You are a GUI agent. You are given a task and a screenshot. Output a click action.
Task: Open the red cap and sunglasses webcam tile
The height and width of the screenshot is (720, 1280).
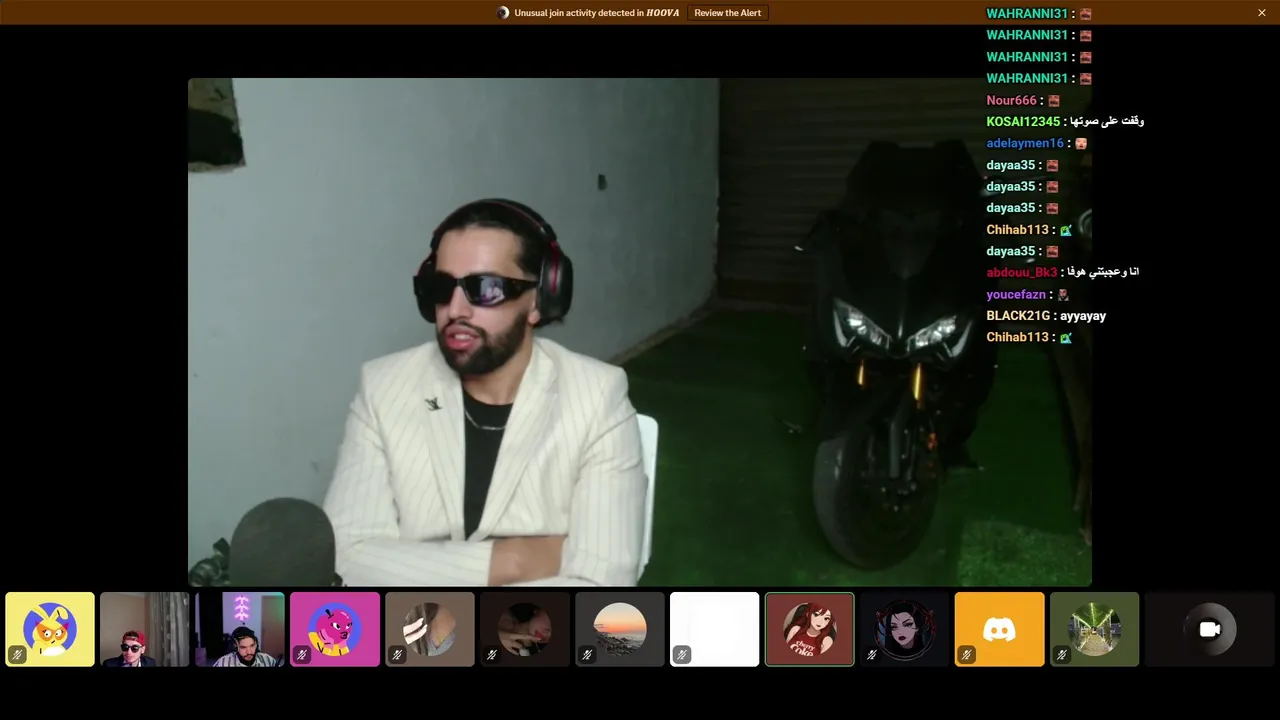(145, 629)
